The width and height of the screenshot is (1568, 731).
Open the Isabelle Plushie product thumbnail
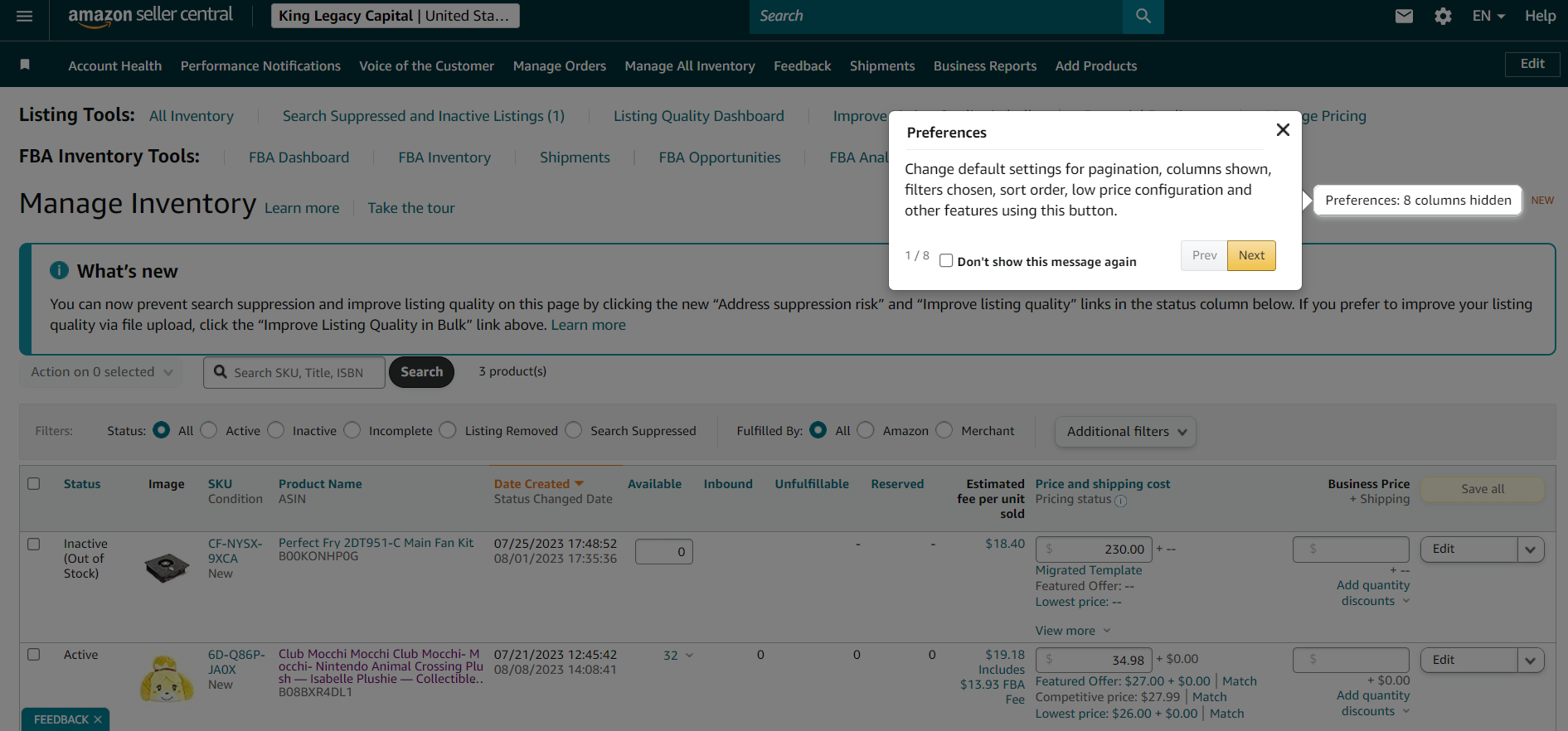167,679
